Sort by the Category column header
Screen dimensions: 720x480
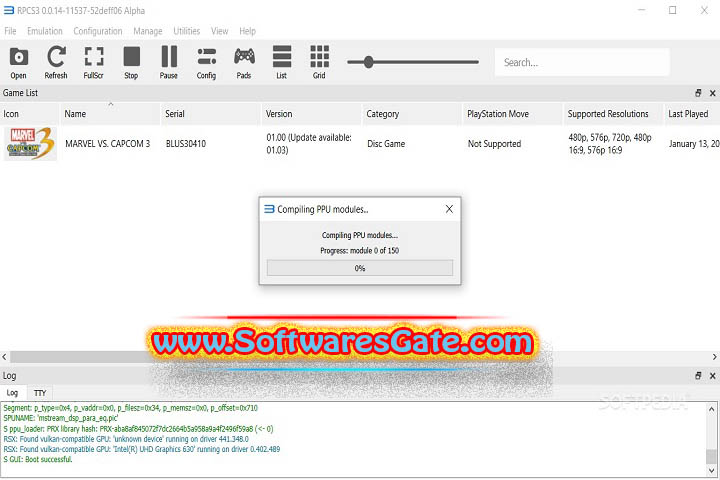tap(412, 113)
